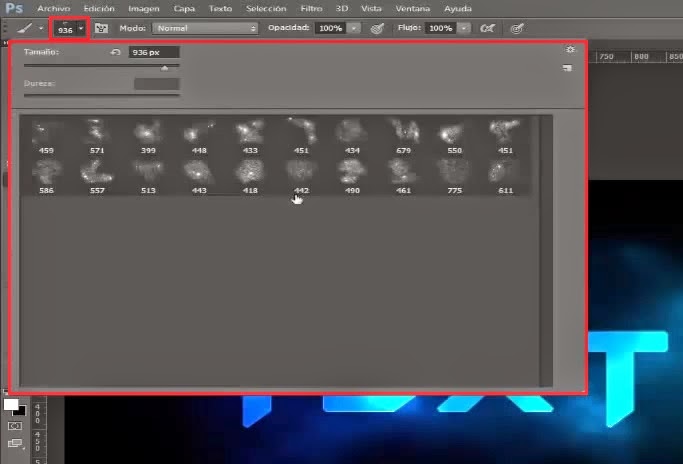This screenshot has width=683, height=464.
Task: Click the brush preset list scrollbar
Action: coord(546,251)
